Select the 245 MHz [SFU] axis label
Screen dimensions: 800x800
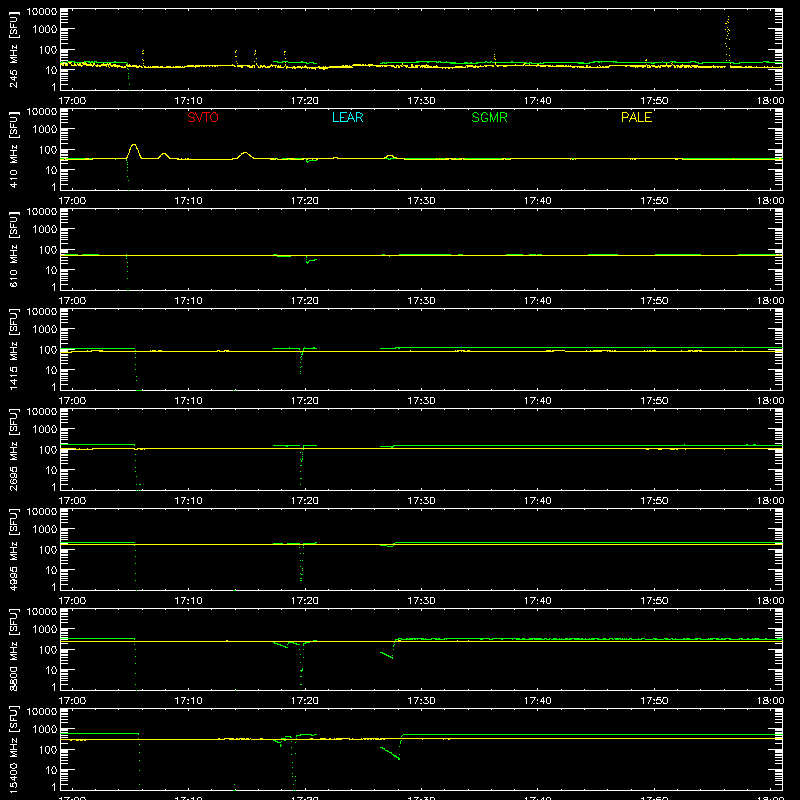(x=13, y=49)
